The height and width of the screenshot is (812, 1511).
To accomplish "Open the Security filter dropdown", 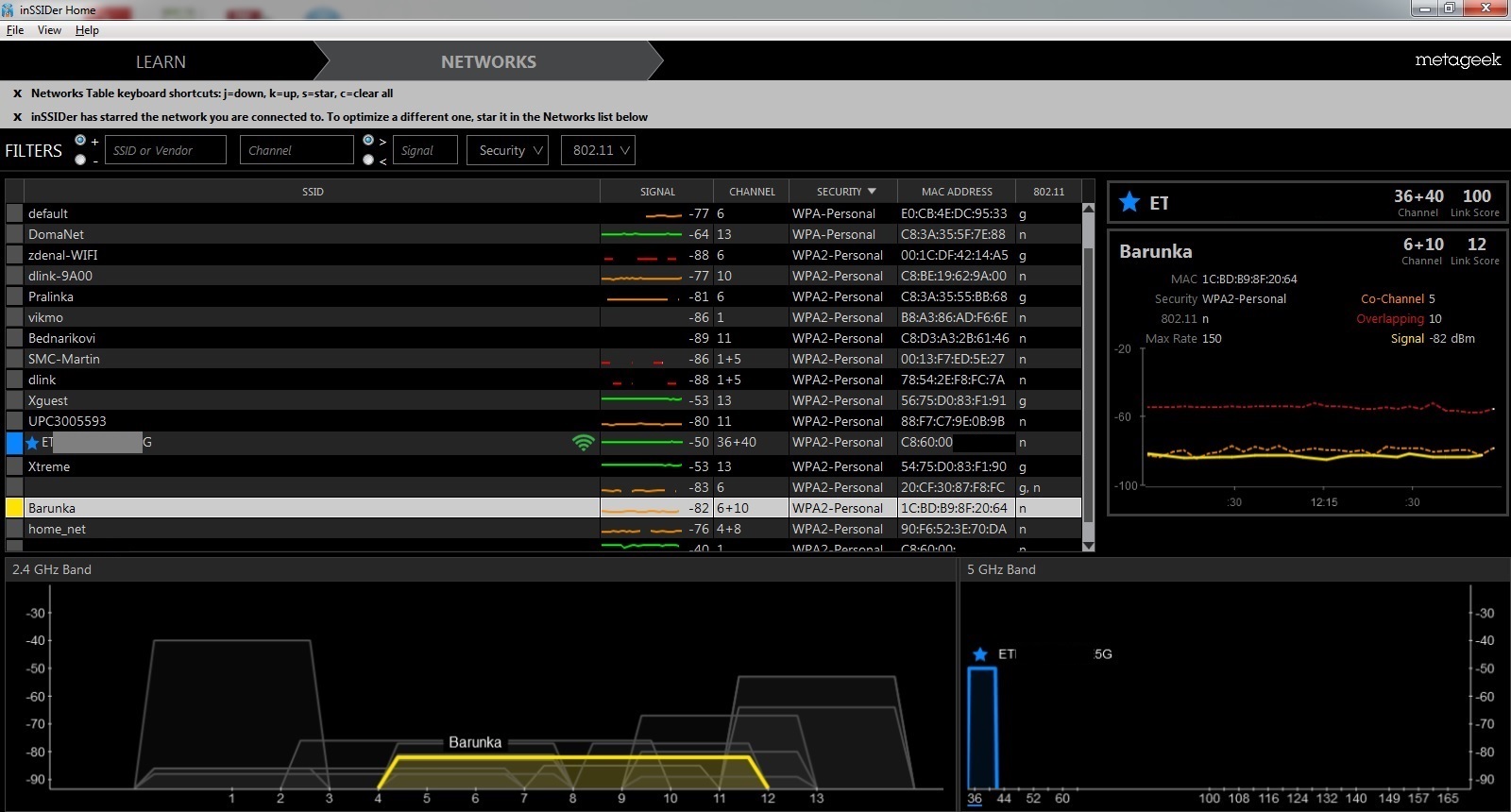I will pyautogui.click(x=510, y=150).
